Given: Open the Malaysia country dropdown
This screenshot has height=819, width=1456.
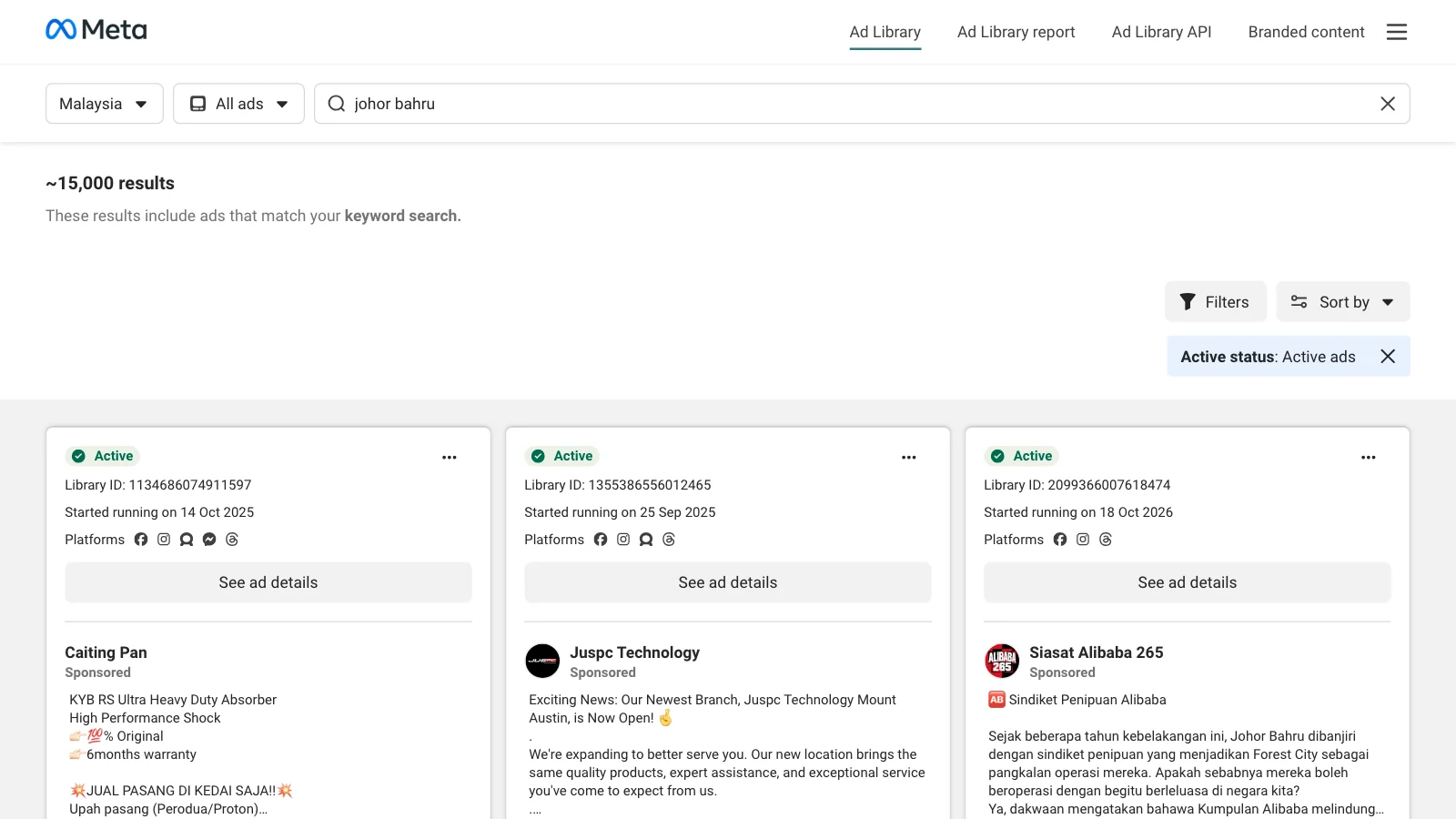Looking at the screenshot, I should (105, 104).
